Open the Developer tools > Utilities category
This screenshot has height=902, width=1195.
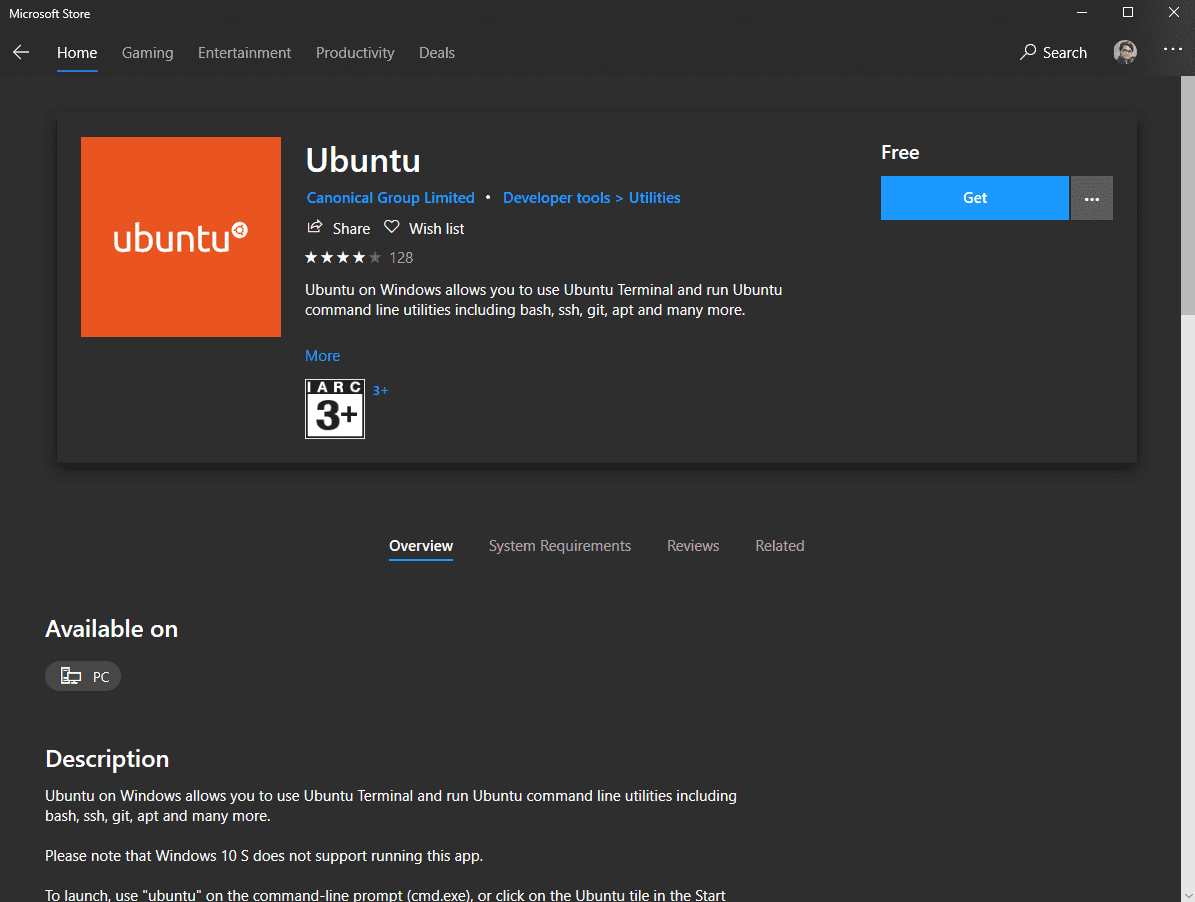(x=591, y=197)
